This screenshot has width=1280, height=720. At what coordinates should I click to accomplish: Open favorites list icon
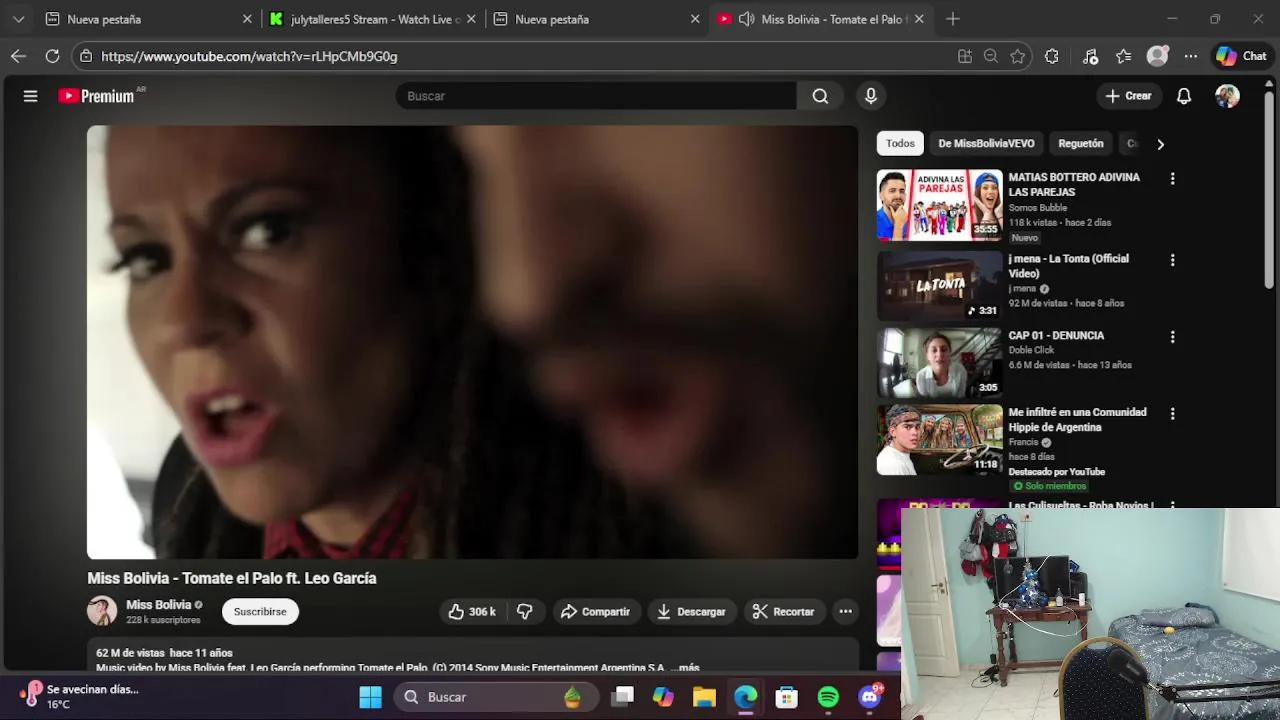(1124, 57)
